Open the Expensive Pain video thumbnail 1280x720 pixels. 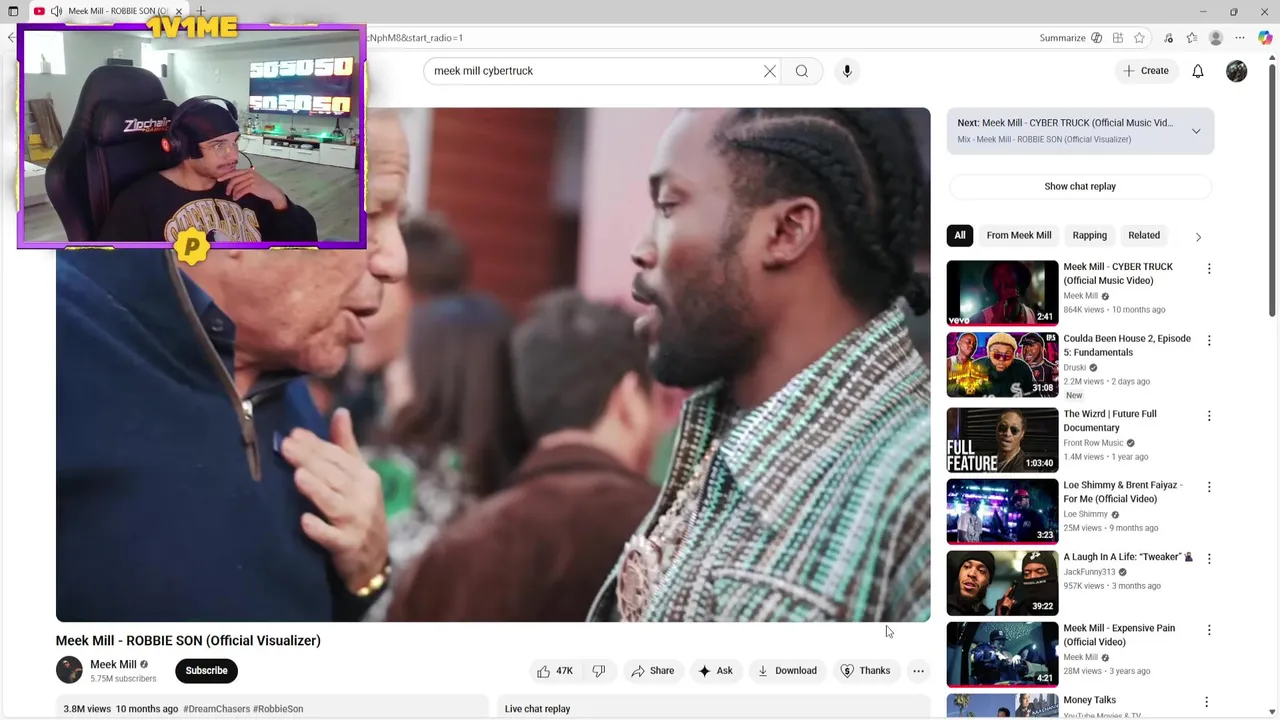coord(1002,655)
